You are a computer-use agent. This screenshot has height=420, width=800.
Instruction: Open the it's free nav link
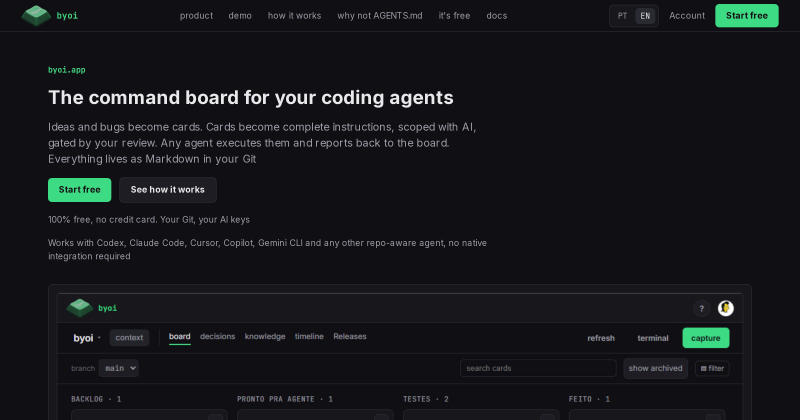pyautogui.click(x=454, y=16)
